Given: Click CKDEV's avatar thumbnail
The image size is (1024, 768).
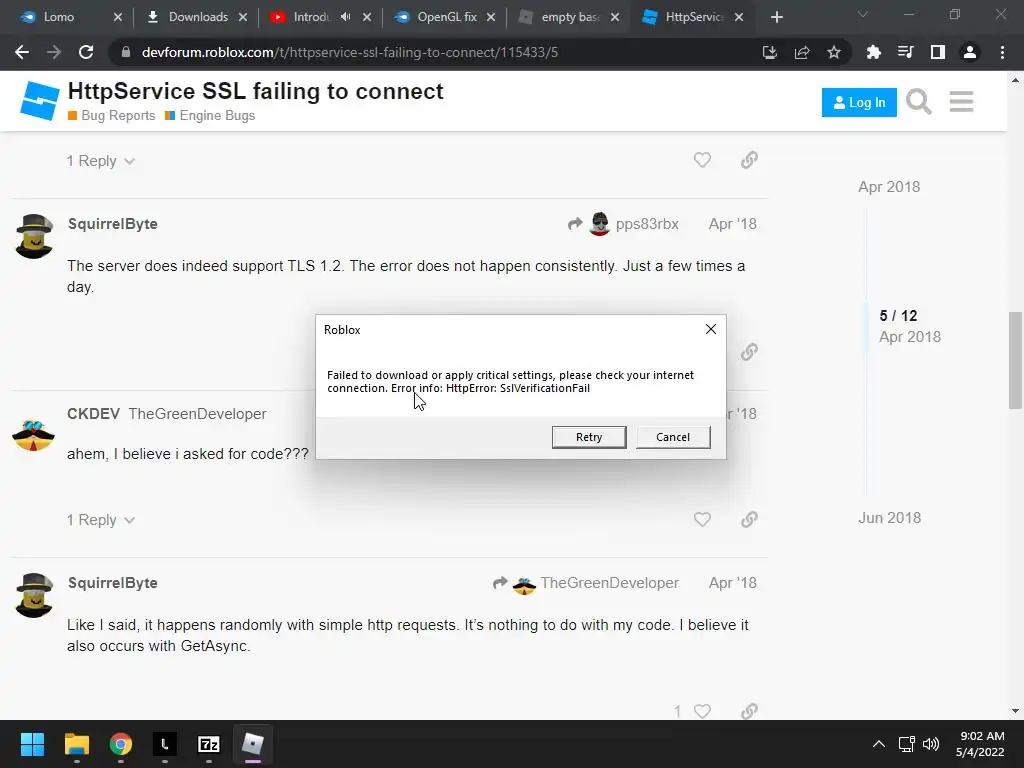Looking at the screenshot, I should tap(33, 436).
